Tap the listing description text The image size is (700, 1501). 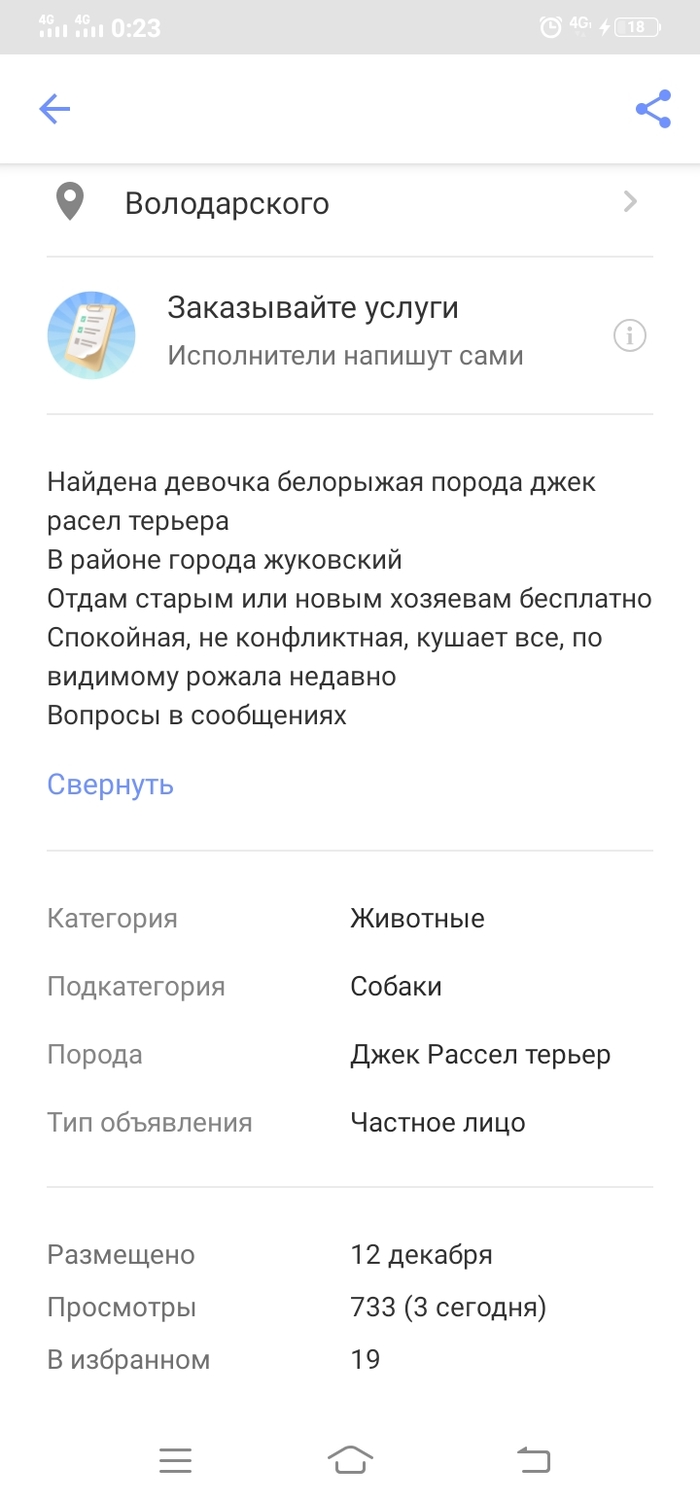click(349, 598)
